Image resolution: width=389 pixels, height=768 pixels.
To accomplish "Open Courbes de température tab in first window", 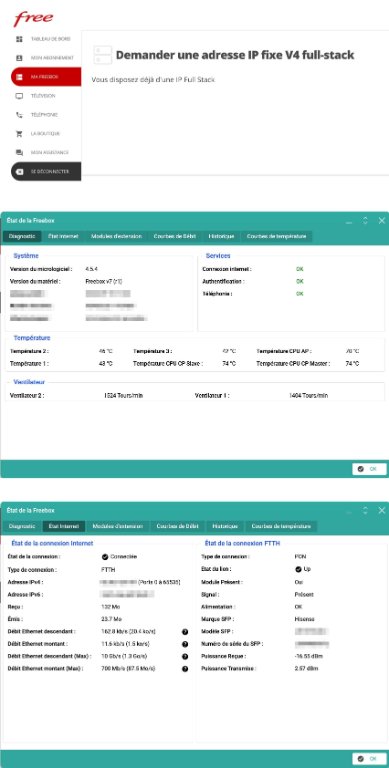I will point(276,236).
